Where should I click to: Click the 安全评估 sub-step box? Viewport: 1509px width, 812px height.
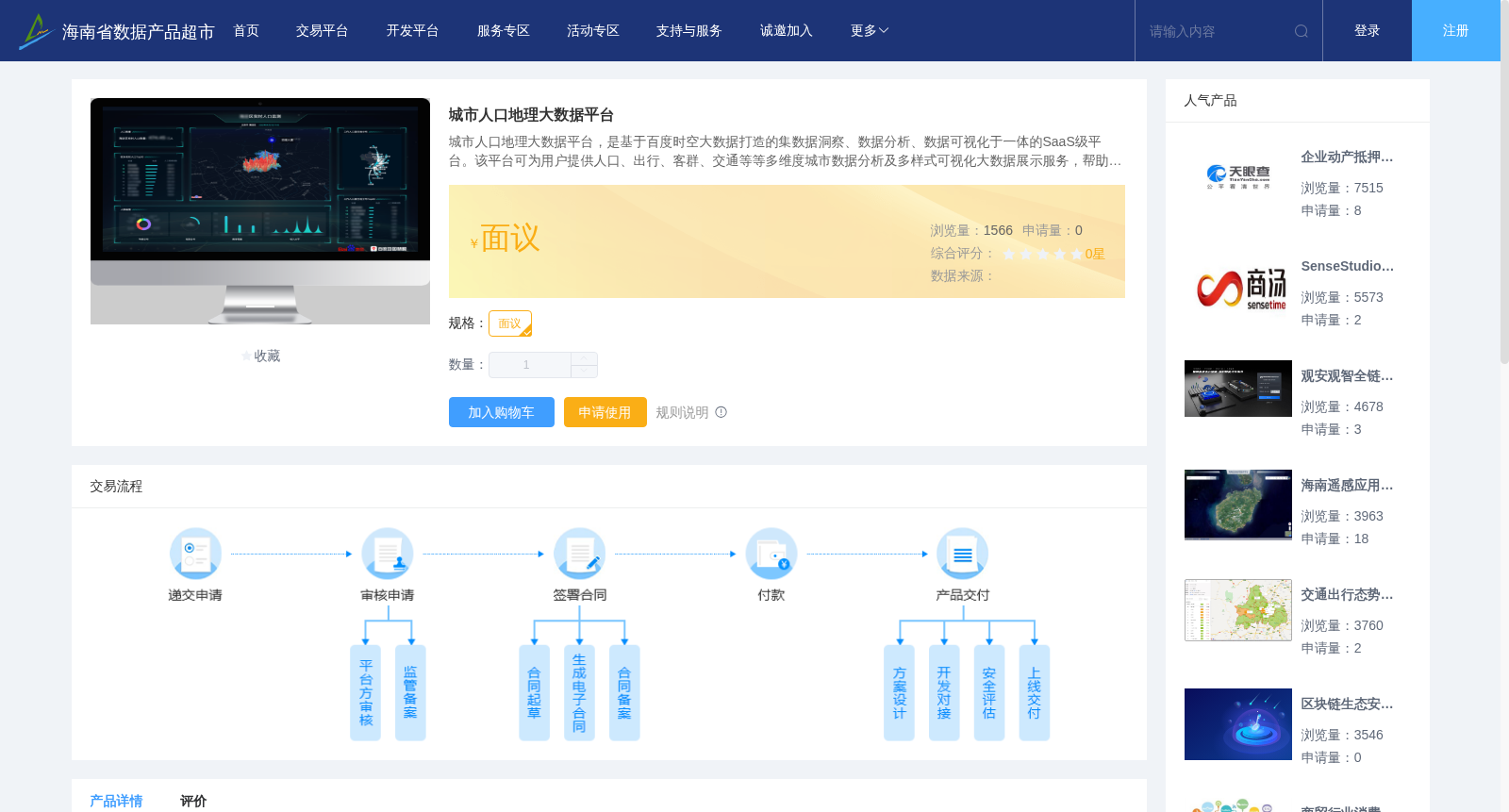coord(989,693)
